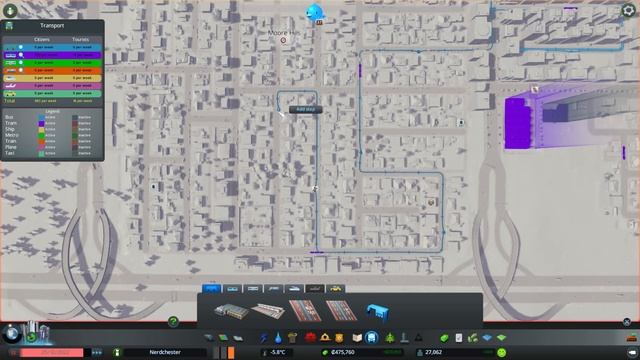Click the fast-forward speed arrows button
Screen dimensions: 640x360
(x=97, y=352)
